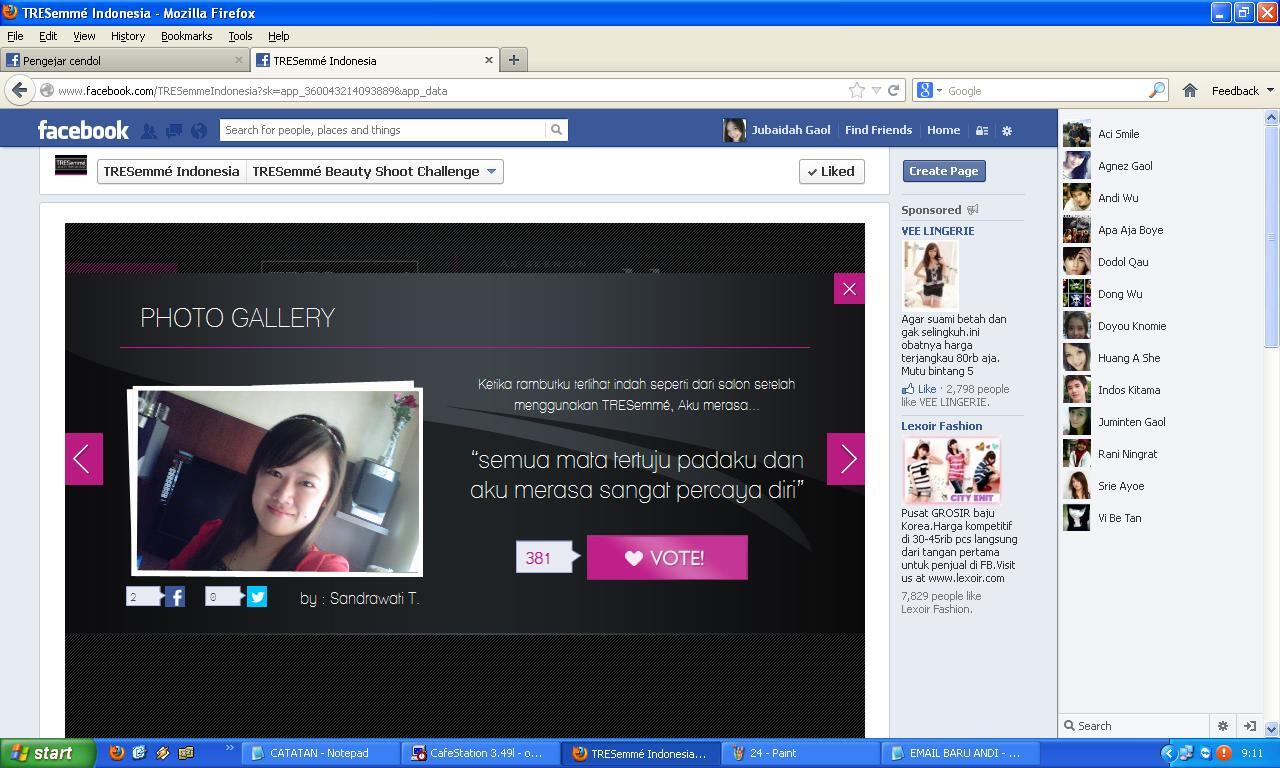Click Facebook search for people field
Screen dimensions: 1280x768
[383, 130]
